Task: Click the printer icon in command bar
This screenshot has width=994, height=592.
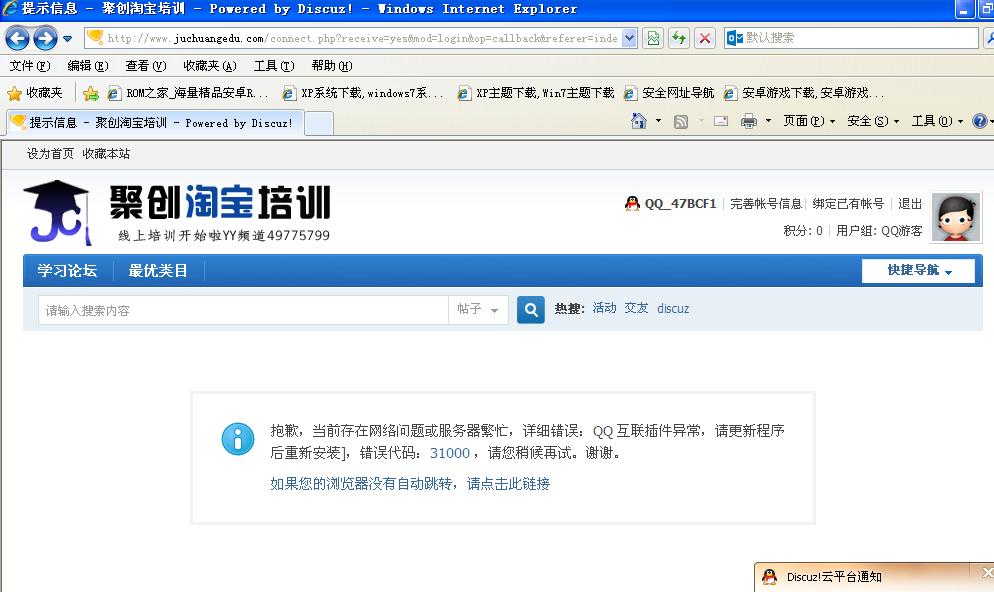Action: [748, 121]
